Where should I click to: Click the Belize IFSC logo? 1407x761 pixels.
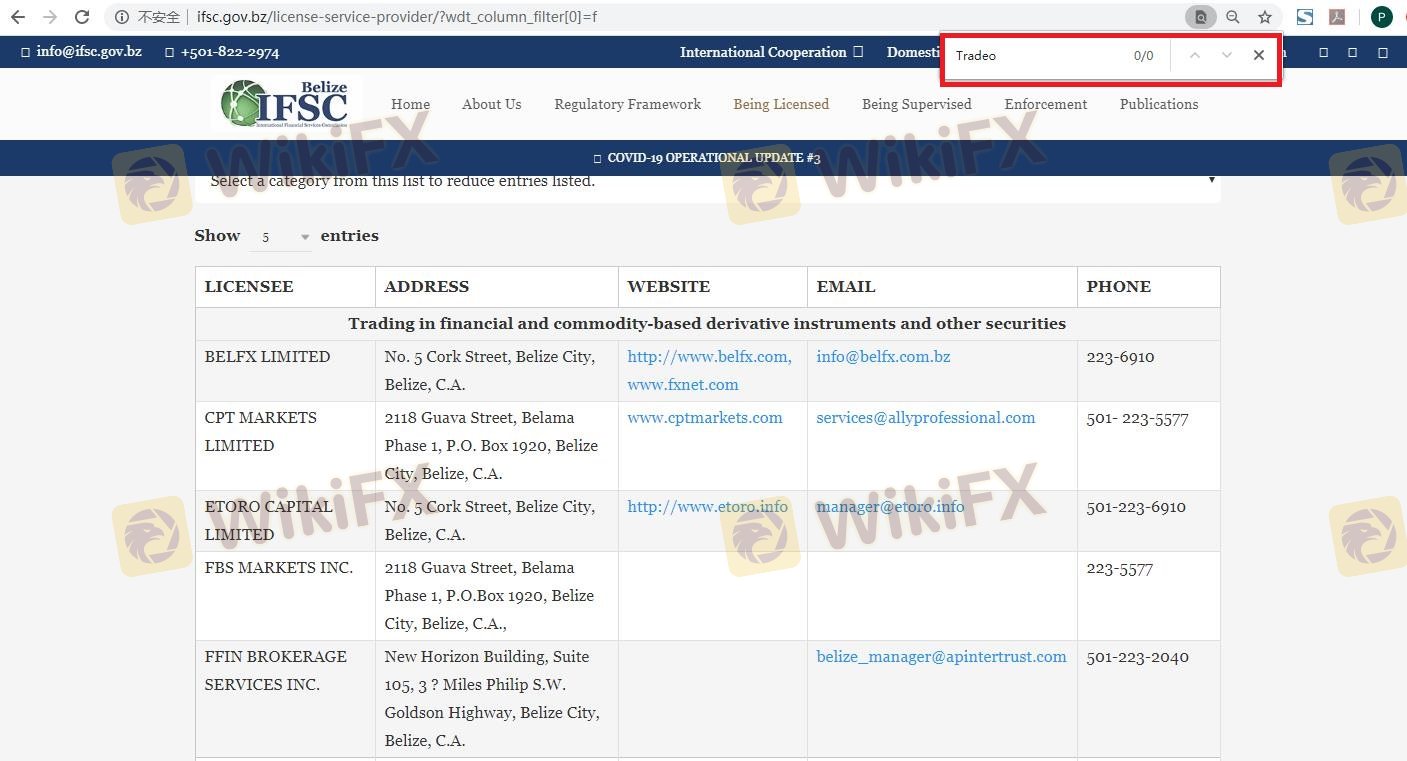(x=284, y=104)
